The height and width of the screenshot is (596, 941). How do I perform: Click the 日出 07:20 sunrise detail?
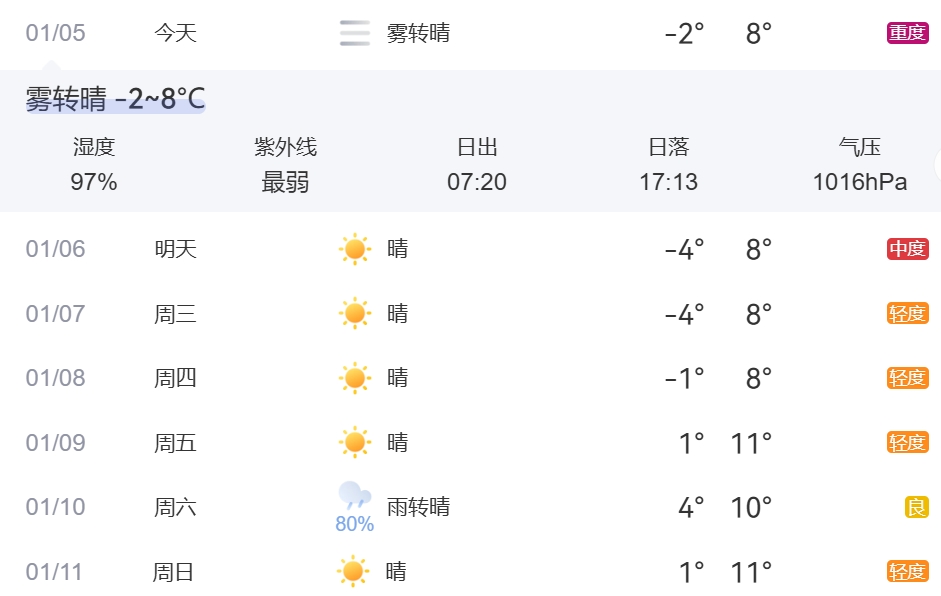coord(477,165)
